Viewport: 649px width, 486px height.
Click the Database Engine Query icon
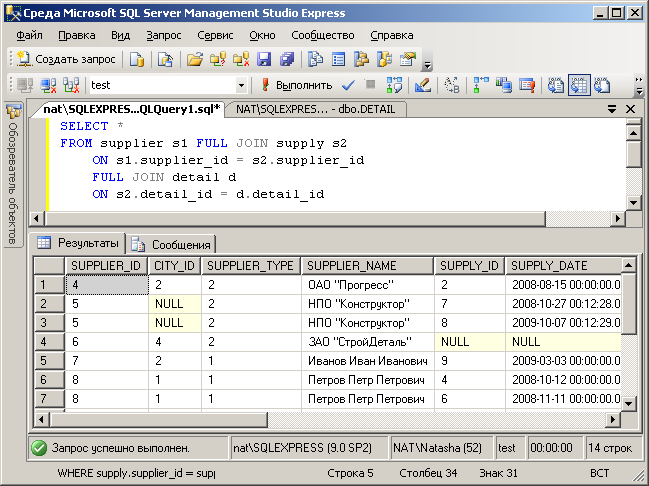tap(137, 59)
